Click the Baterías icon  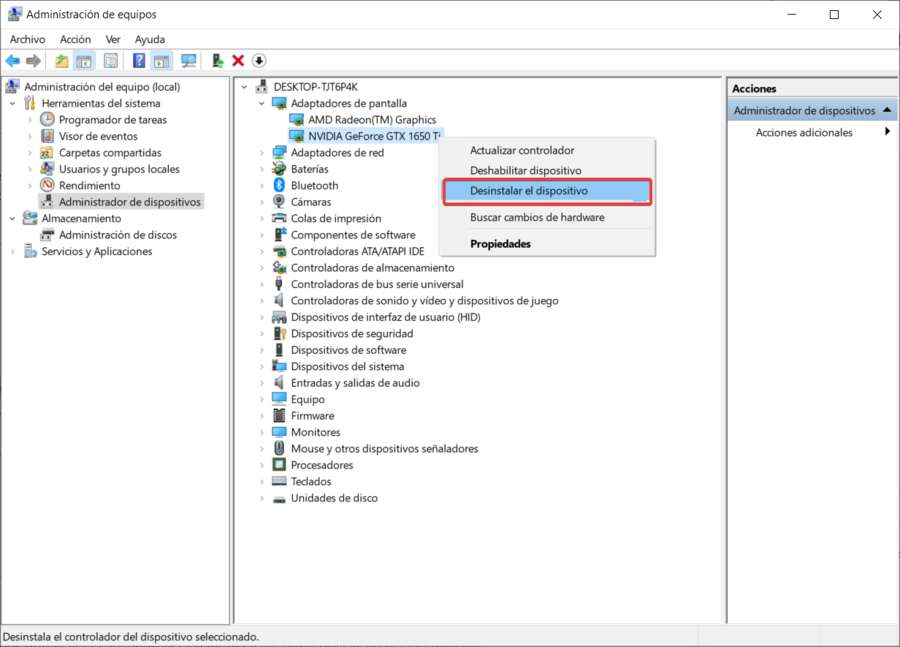tap(279, 169)
